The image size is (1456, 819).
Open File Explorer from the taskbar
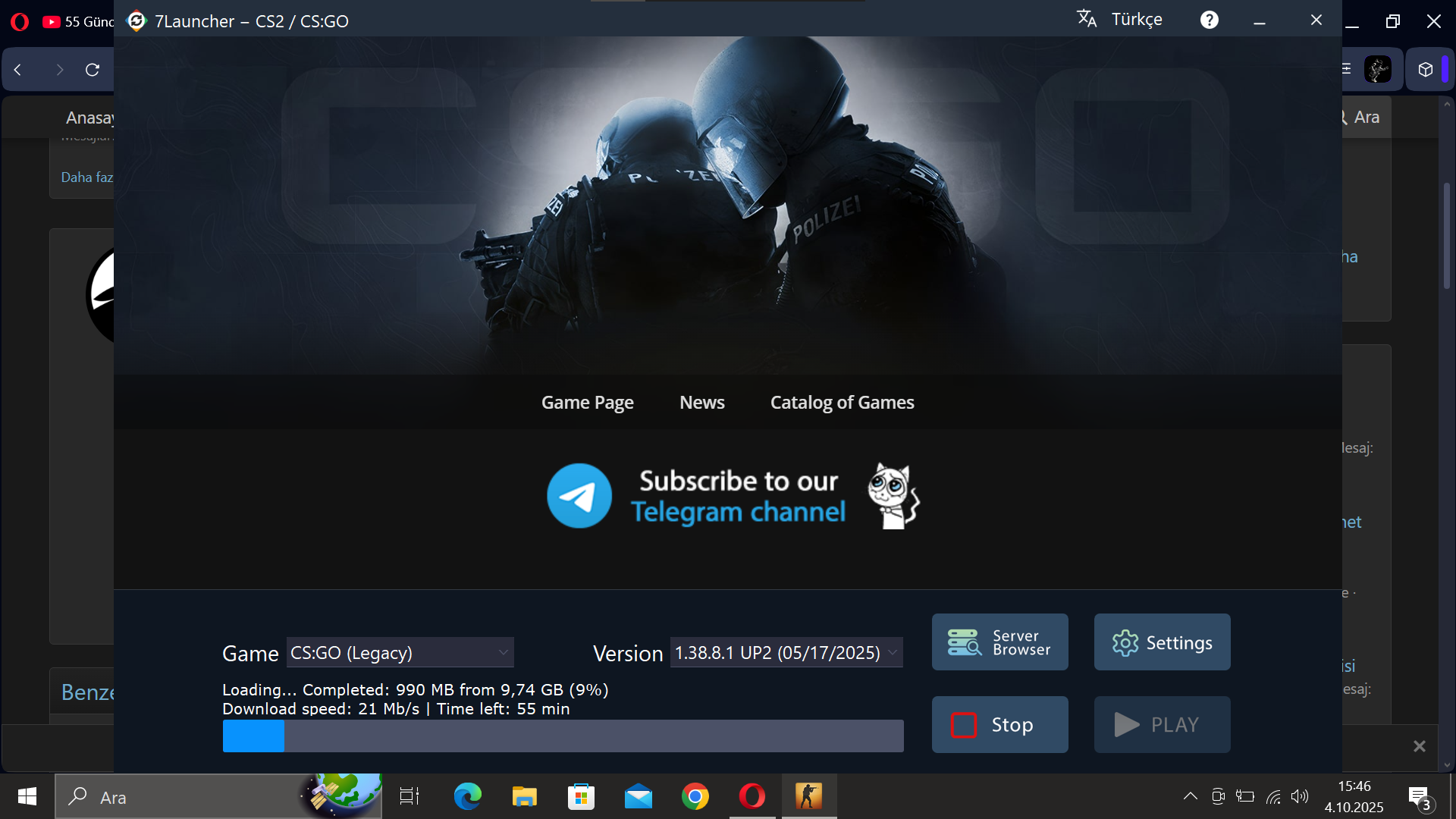tap(524, 797)
